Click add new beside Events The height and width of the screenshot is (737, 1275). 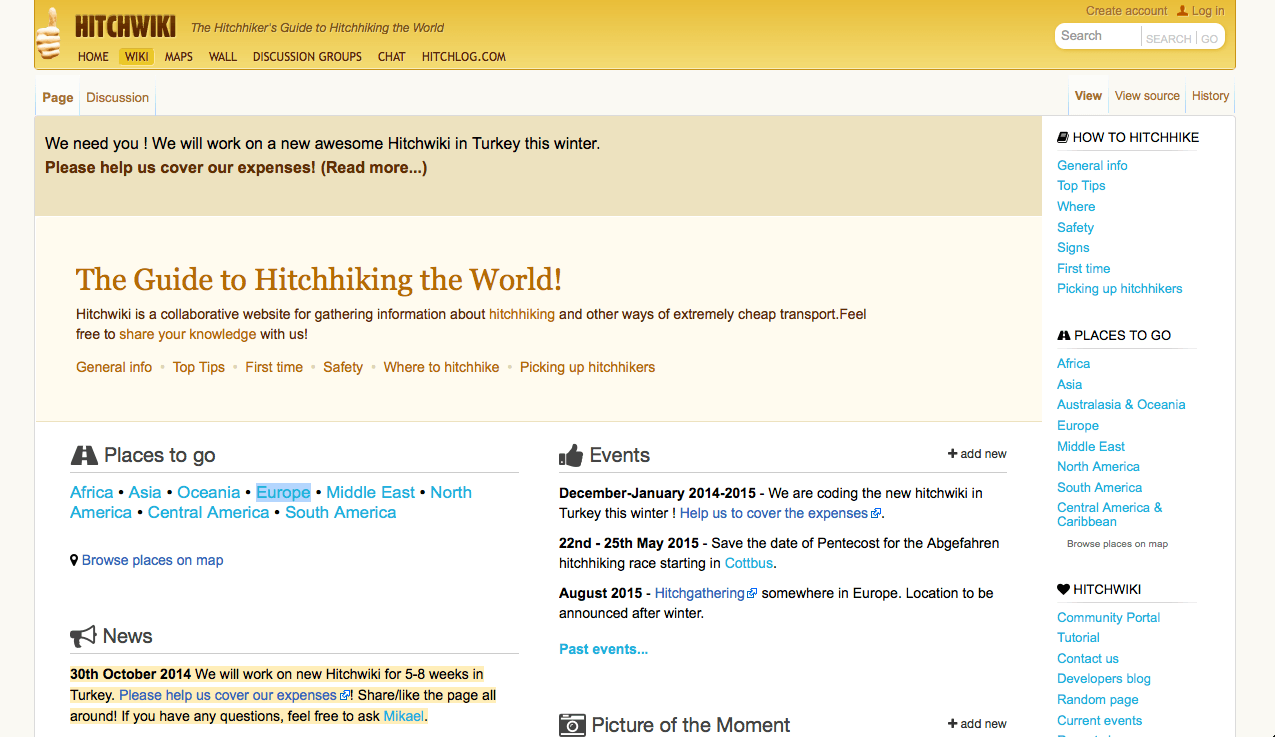pos(977,453)
